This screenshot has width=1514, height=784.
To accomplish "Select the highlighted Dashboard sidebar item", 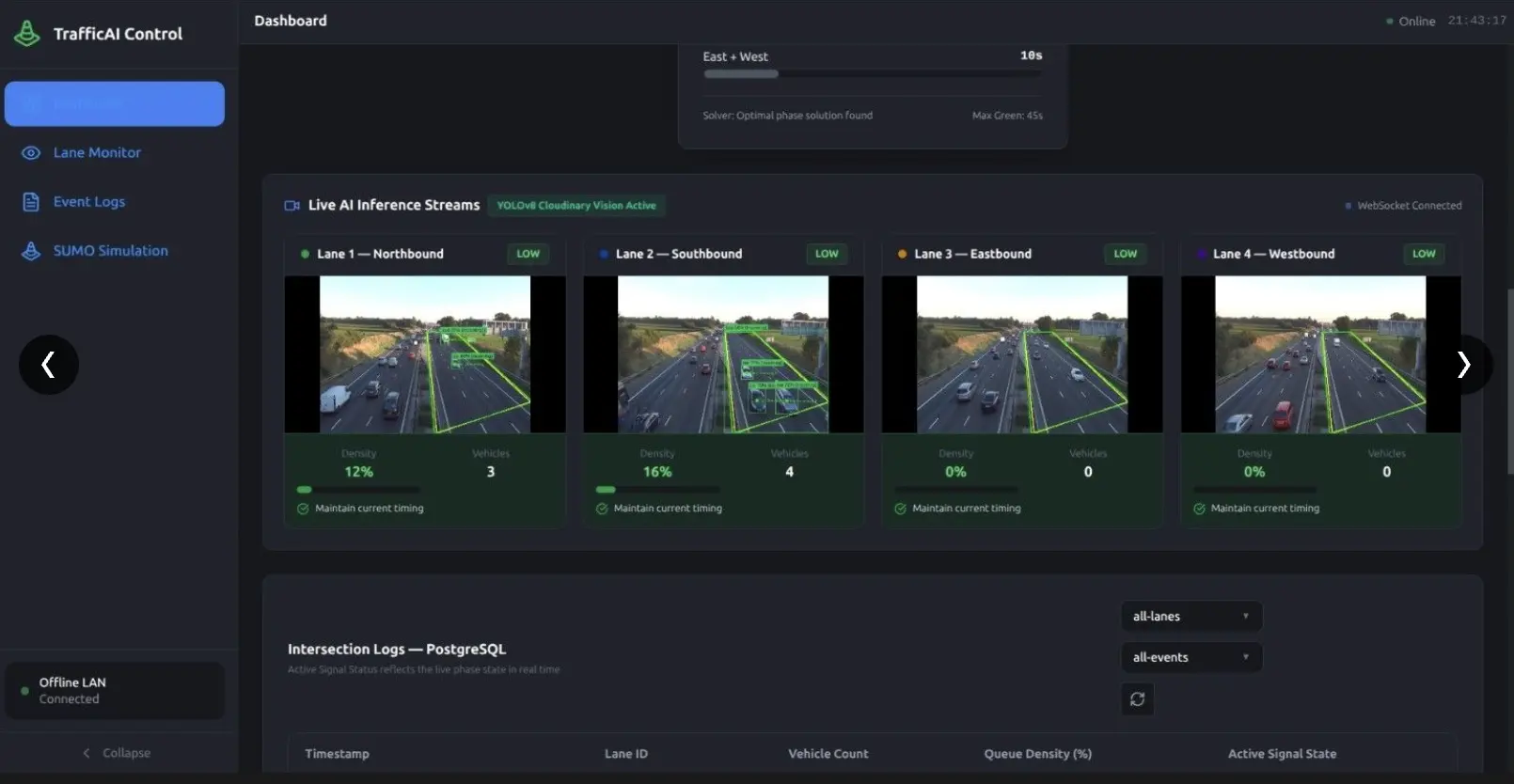I will tap(115, 103).
